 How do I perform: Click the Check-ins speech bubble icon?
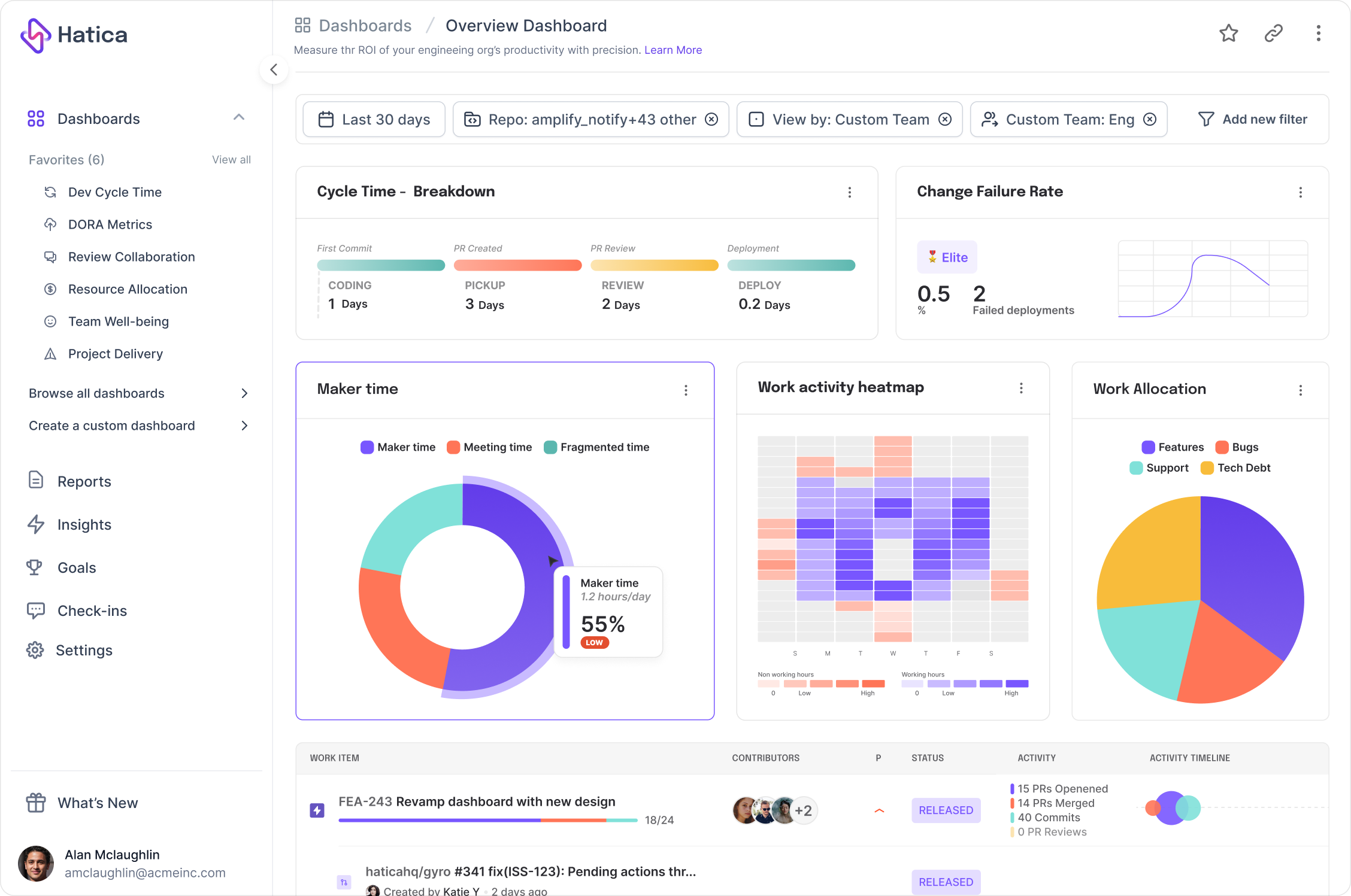pos(34,610)
